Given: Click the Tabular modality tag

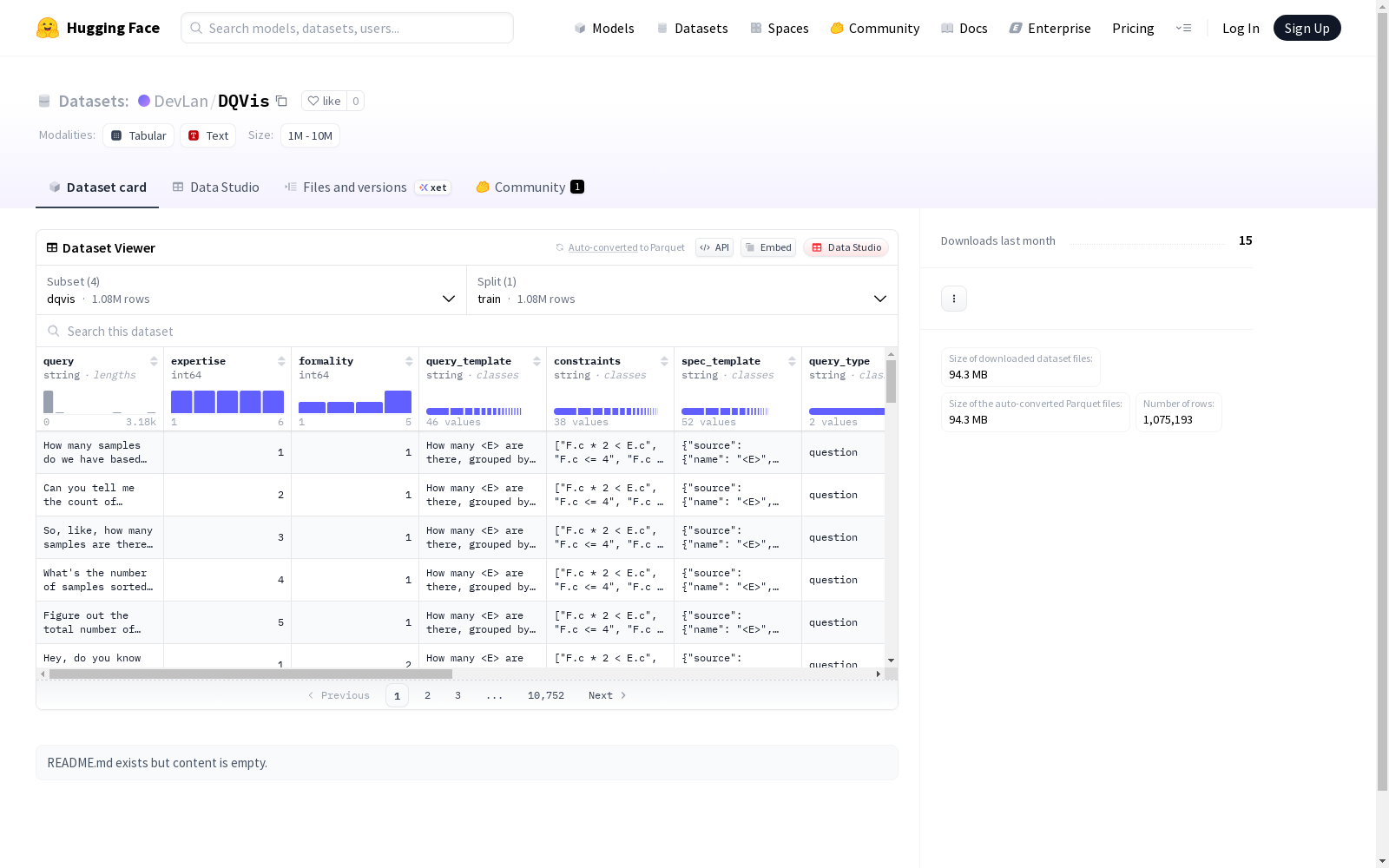Looking at the screenshot, I should point(139,135).
